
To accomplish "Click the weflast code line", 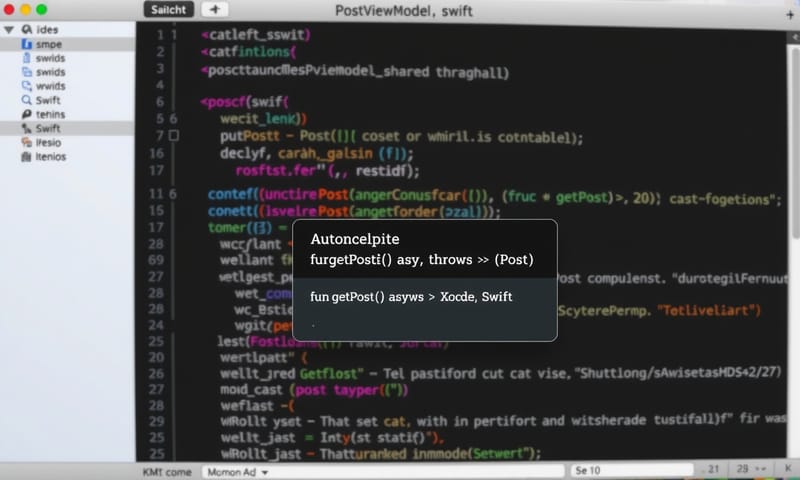I will point(258,406).
